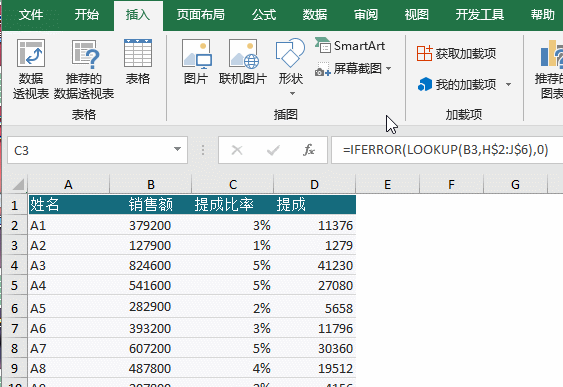Select row 1 header
This screenshot has width=563, height=387.
coord(14,205)
